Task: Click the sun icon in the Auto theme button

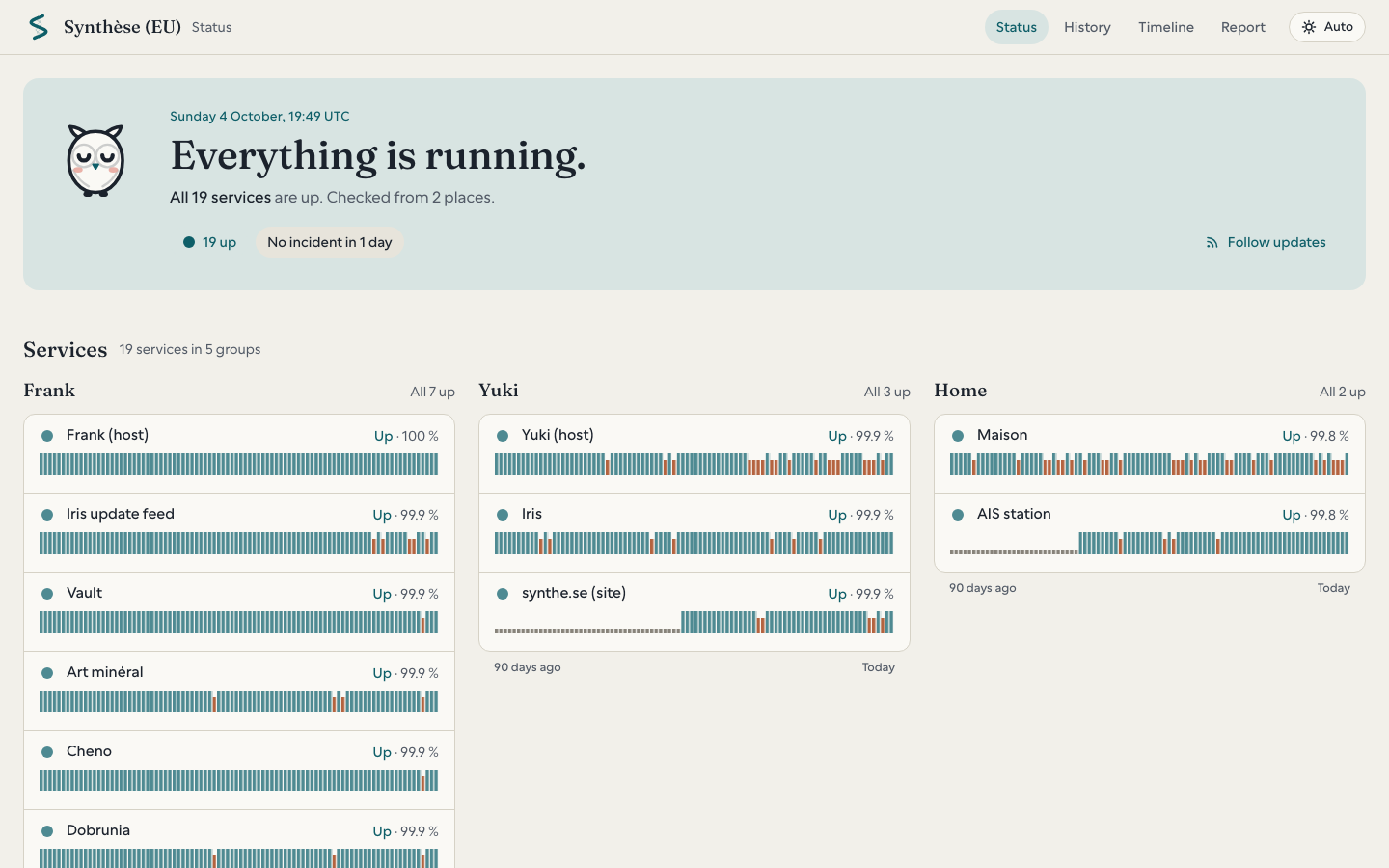Action: 1309,27
